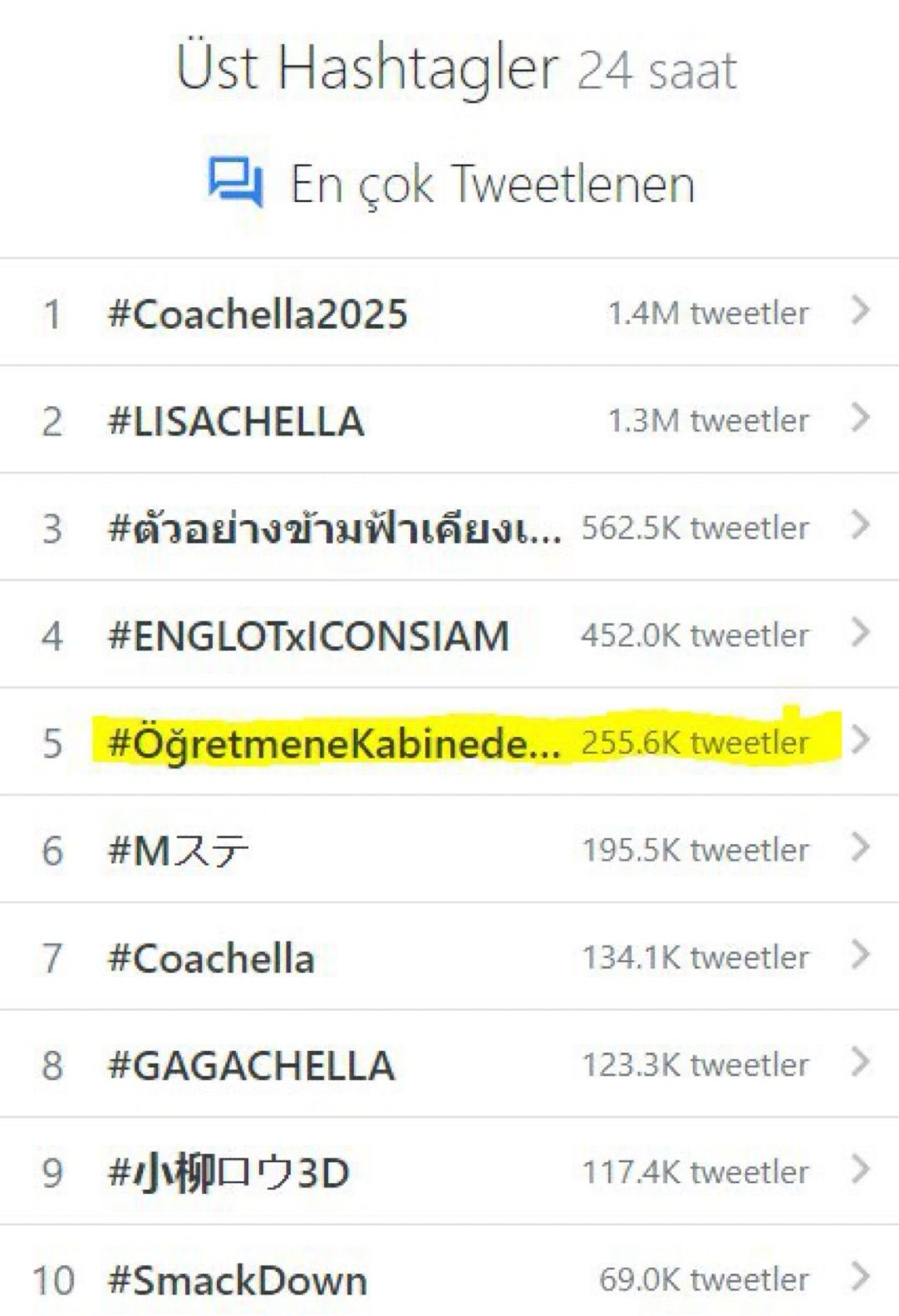Expand the #Mステ row chevron
899x1316 pixels.
click(x=861, y=847)
